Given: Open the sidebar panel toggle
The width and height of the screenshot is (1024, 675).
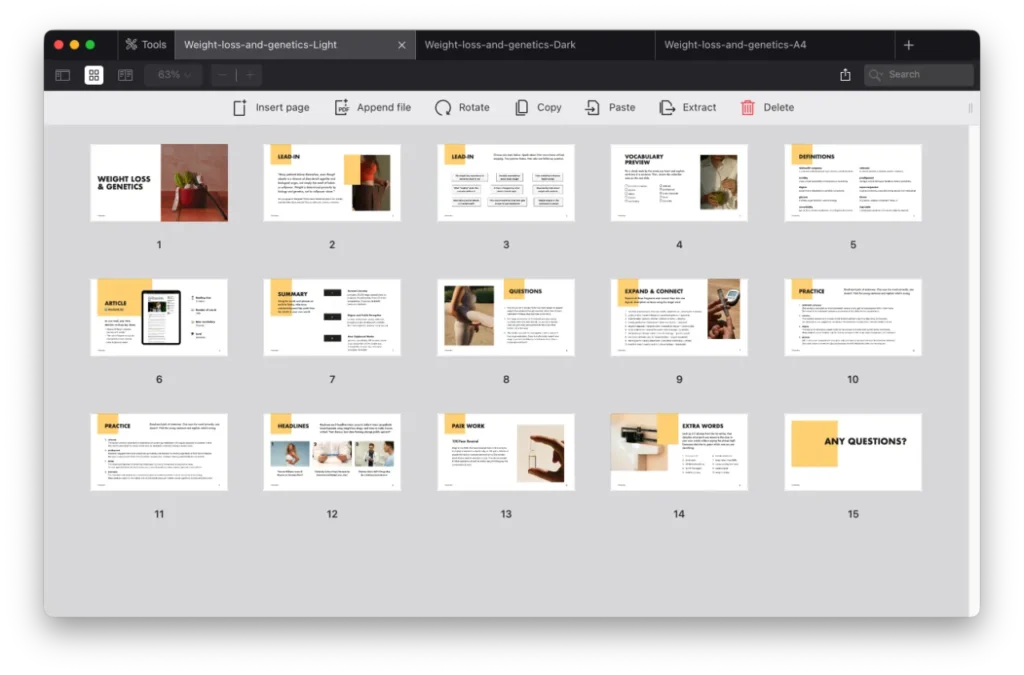Looking at the screenshot, I should (x=62, y=75).
